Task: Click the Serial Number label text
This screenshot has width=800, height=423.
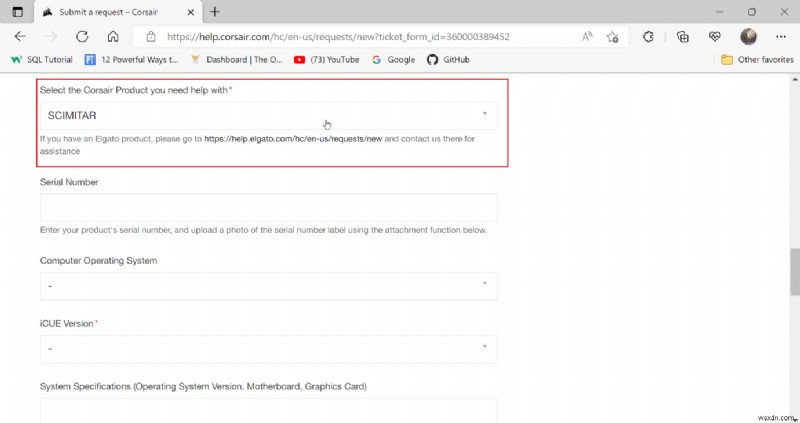Action: coord(69,182)
